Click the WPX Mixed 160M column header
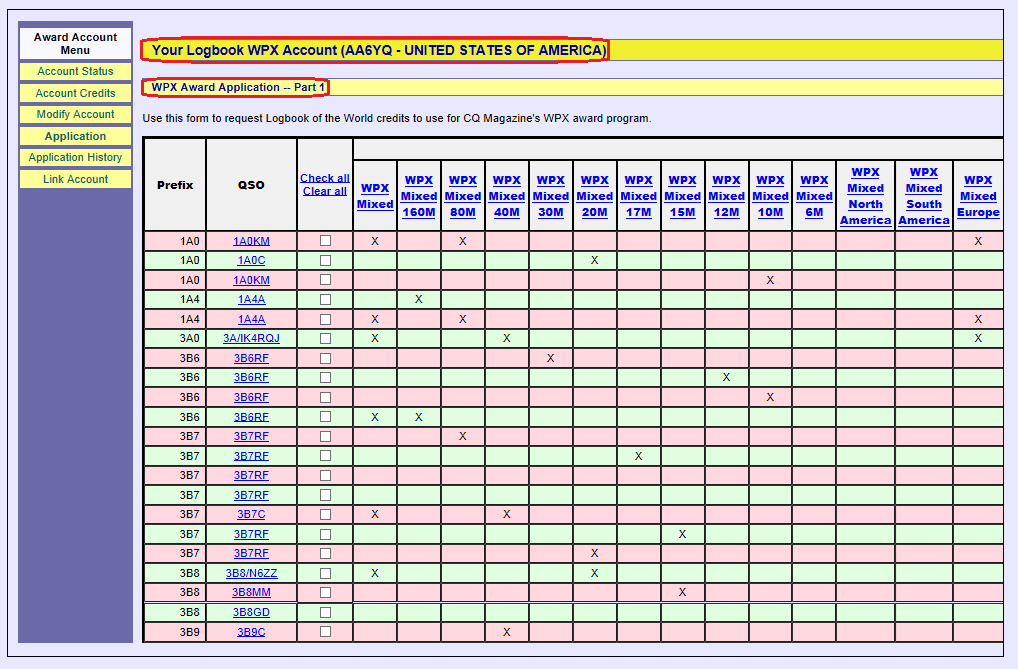 click(419, 196)
